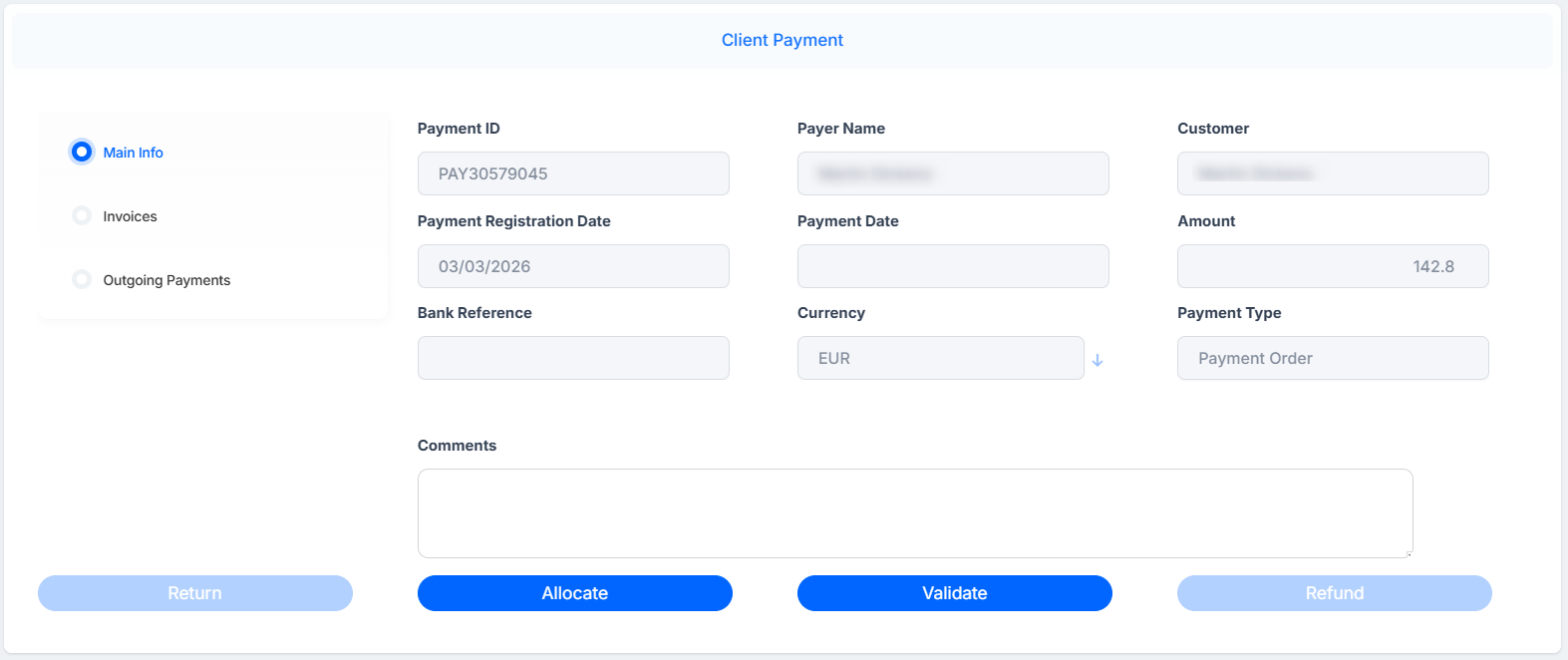Focus the Comments text area

(x=915, y=513)
